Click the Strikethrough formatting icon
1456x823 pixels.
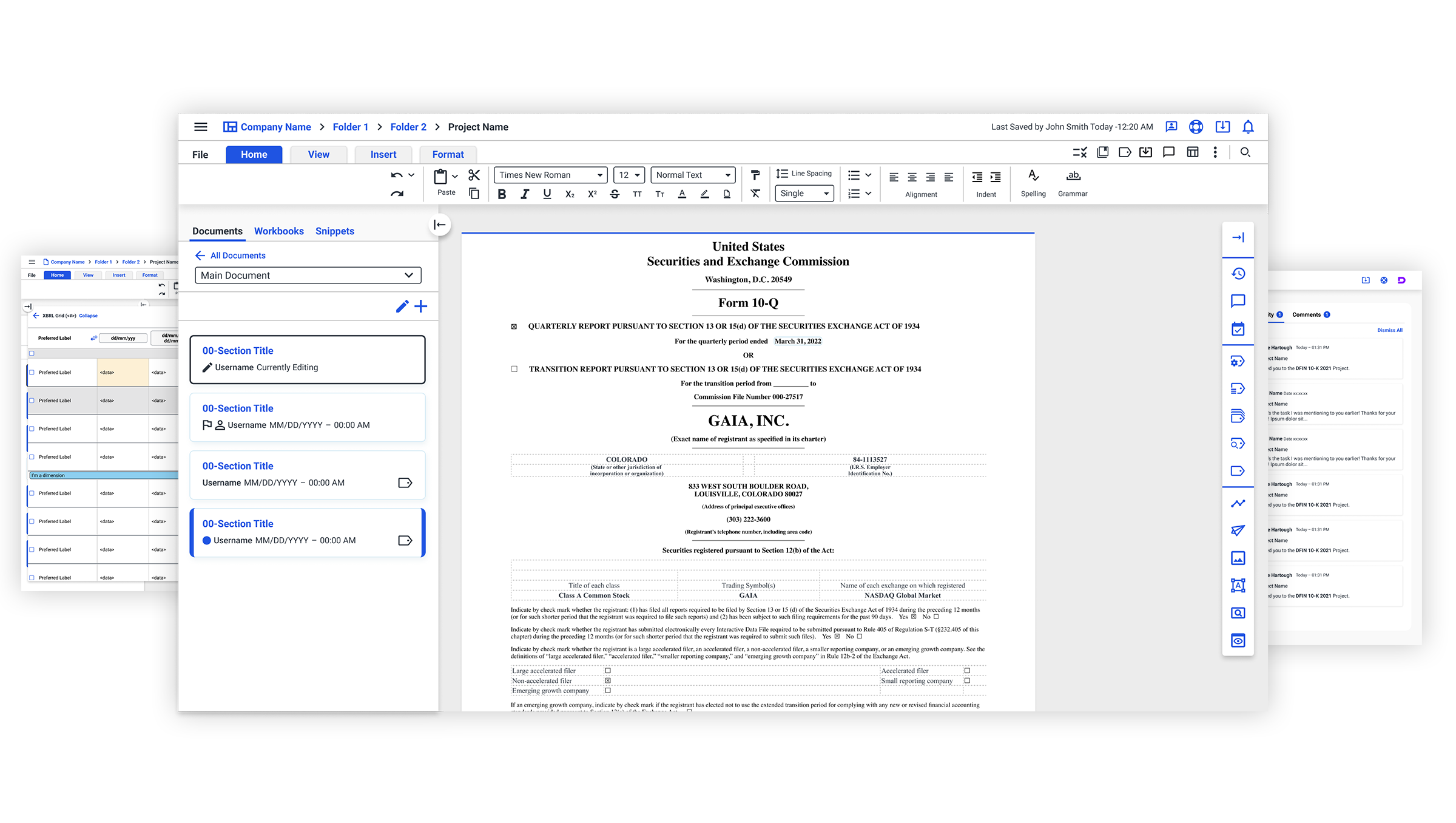click(x=615, y=194)
